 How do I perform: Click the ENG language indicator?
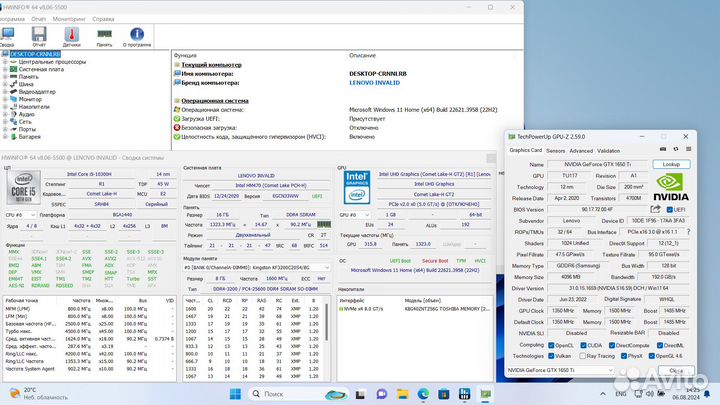pos(620,394)
